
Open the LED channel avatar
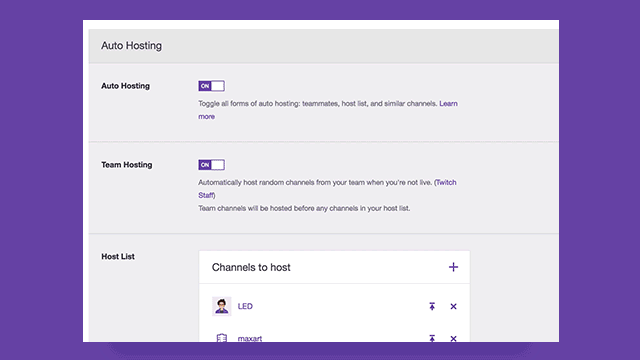click(222, 306)
